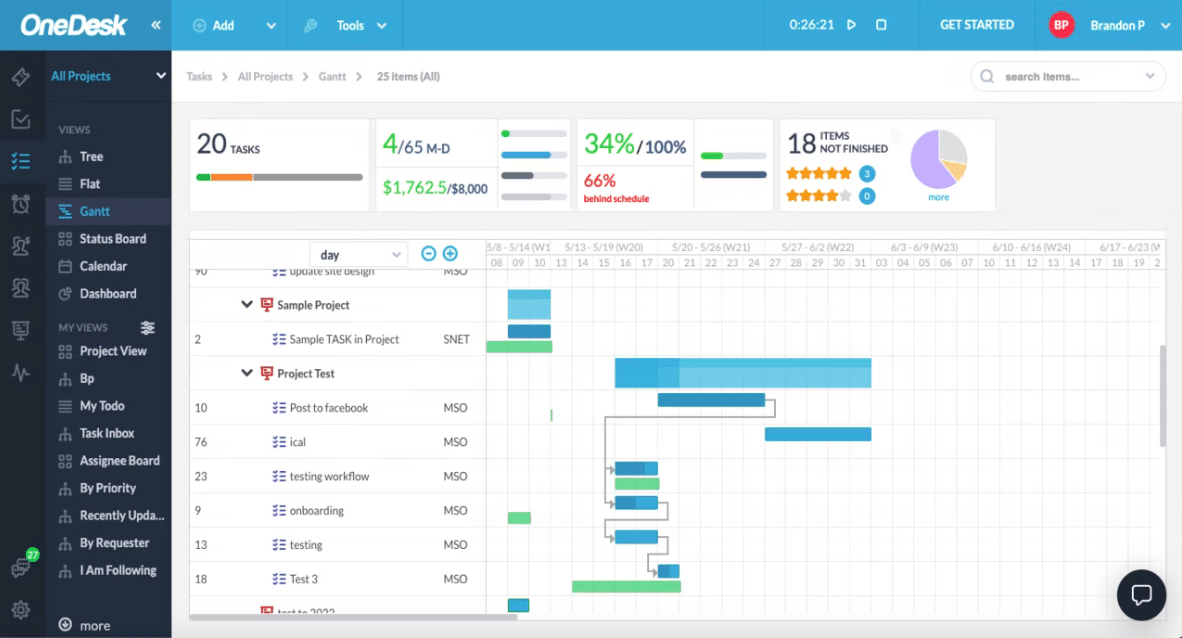Screen dimensions: 1182x638
Task: Click the Tasks breadcrumb link
Action: [199, 76]
